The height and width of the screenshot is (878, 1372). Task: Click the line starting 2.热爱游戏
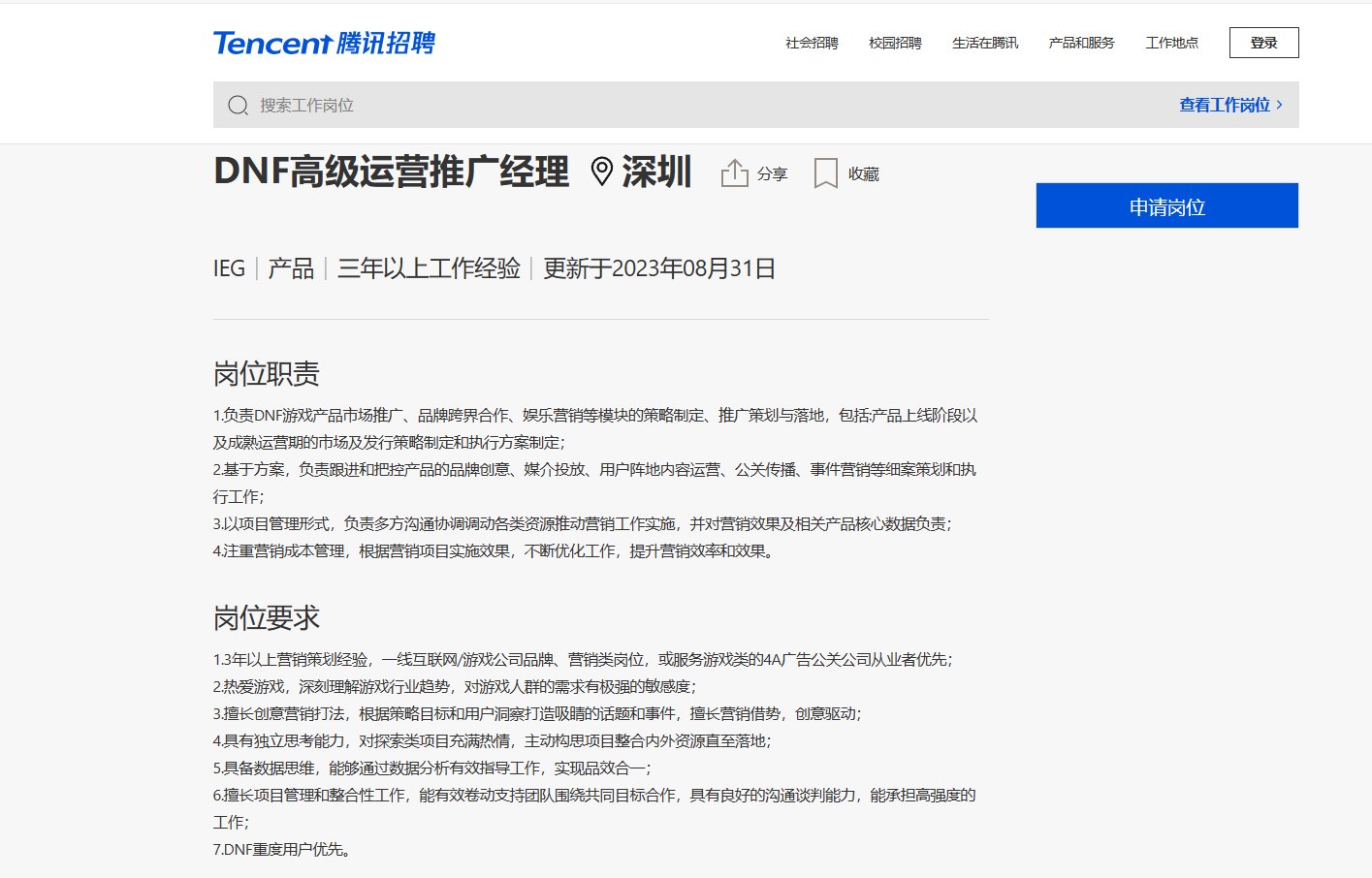tap(456, 686)
